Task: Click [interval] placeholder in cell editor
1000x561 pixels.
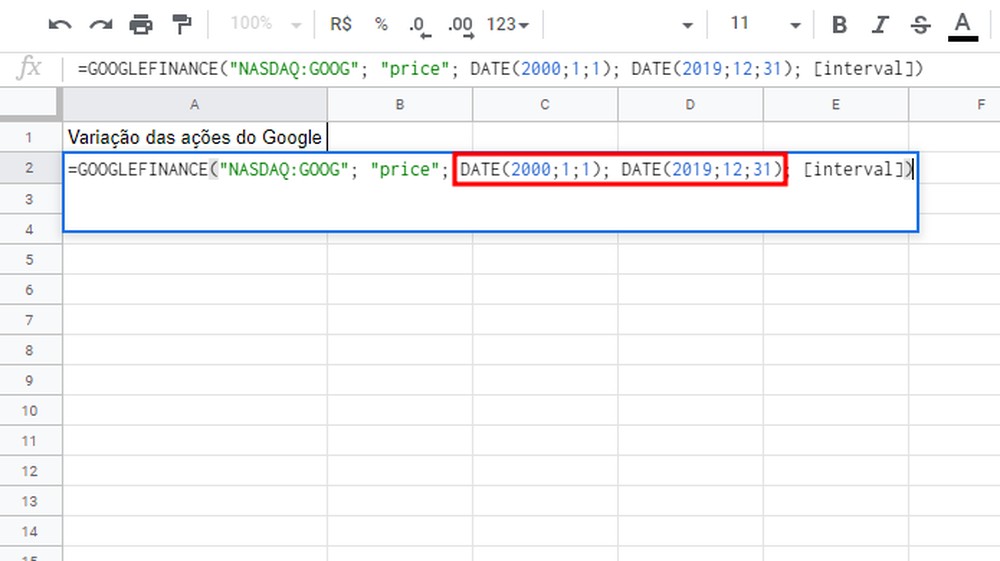Action: coord(853,170)
